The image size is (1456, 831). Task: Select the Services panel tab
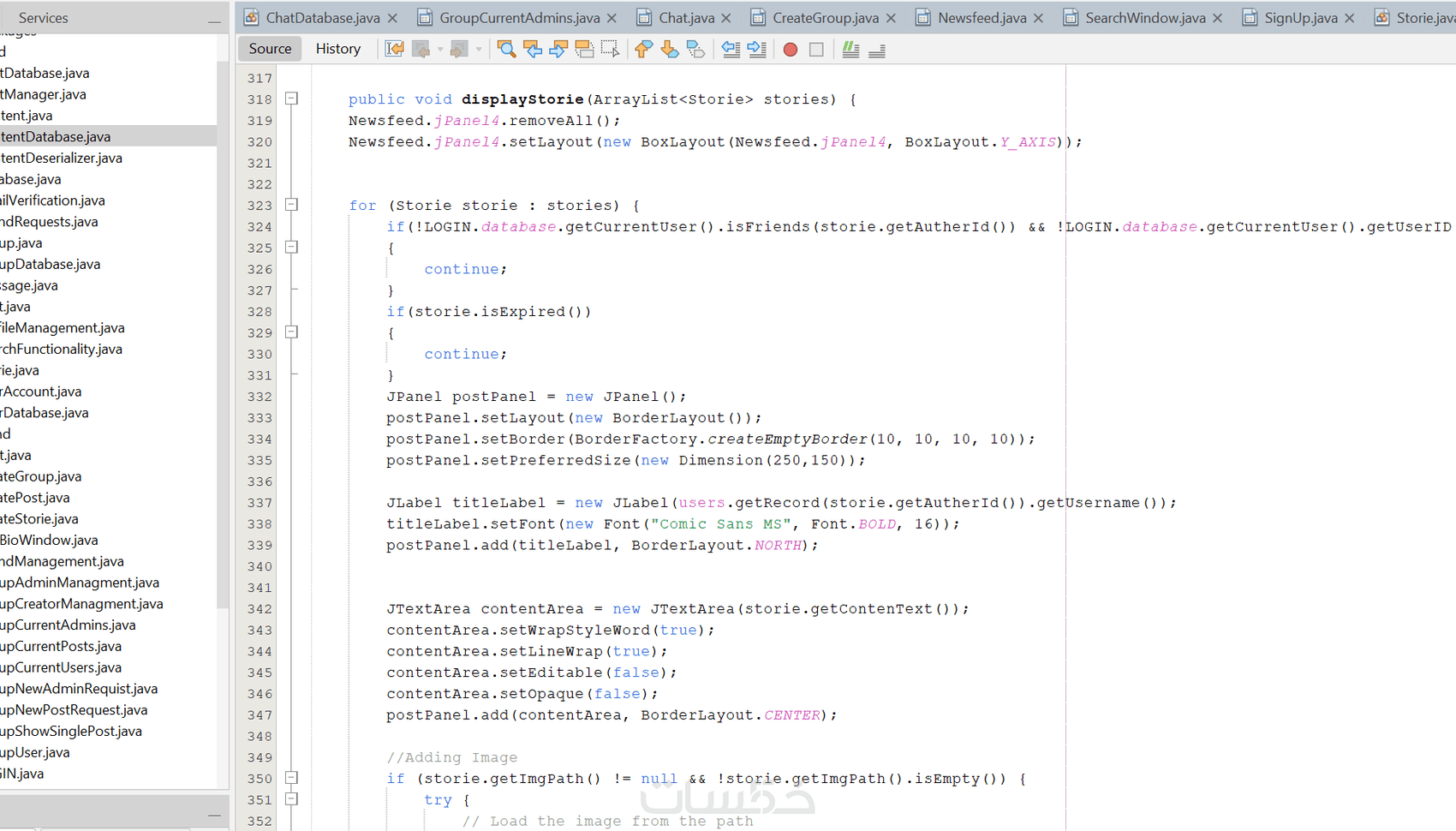43,18
